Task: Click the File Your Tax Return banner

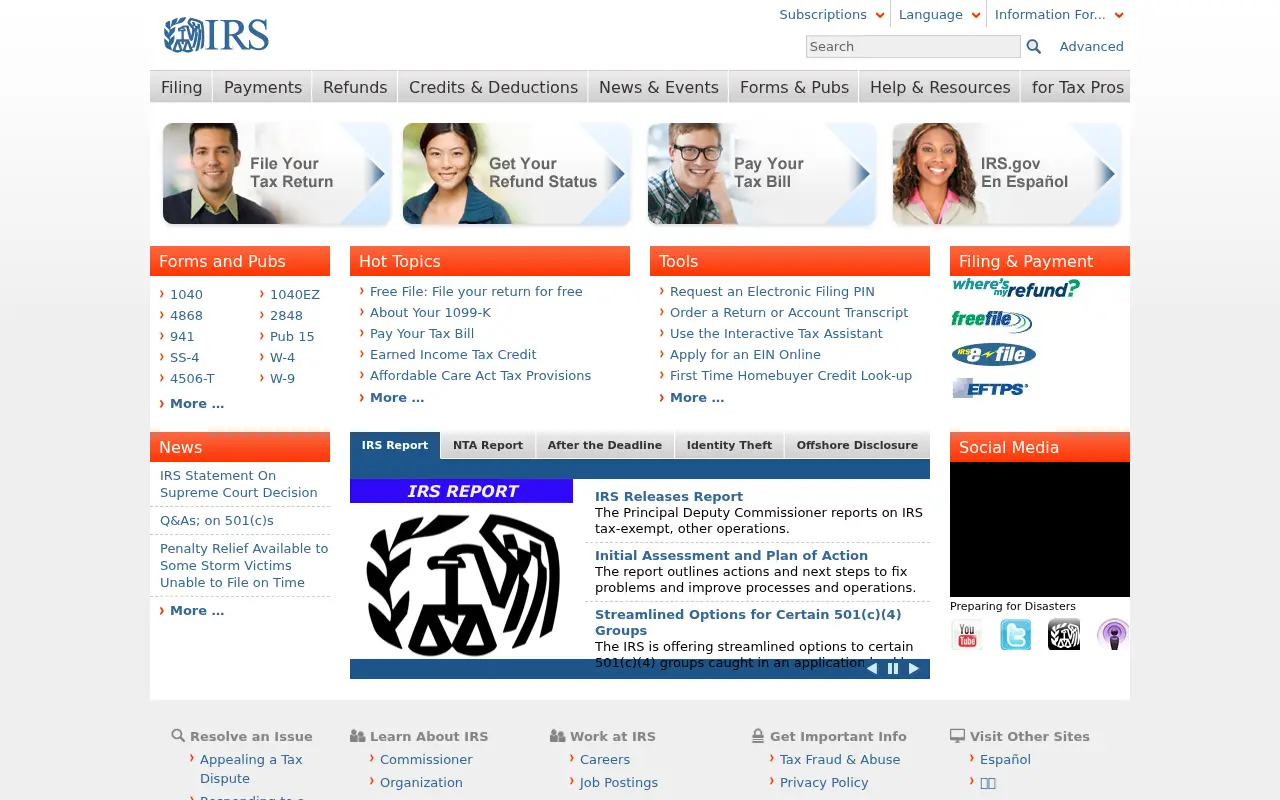Action: click(x=276, y=174)
